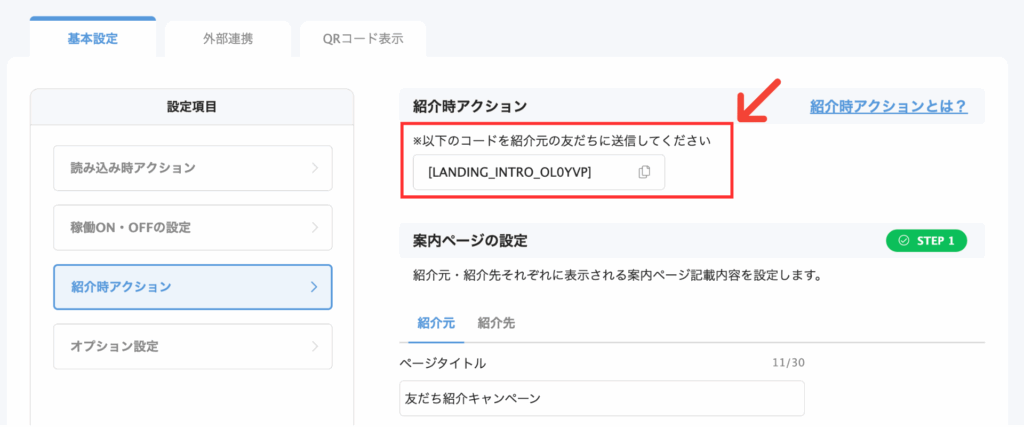This screenshot has width=1024, height=427.
Task: Switch to the 紹介先 sub-tab
Action: tap(497, 323)
